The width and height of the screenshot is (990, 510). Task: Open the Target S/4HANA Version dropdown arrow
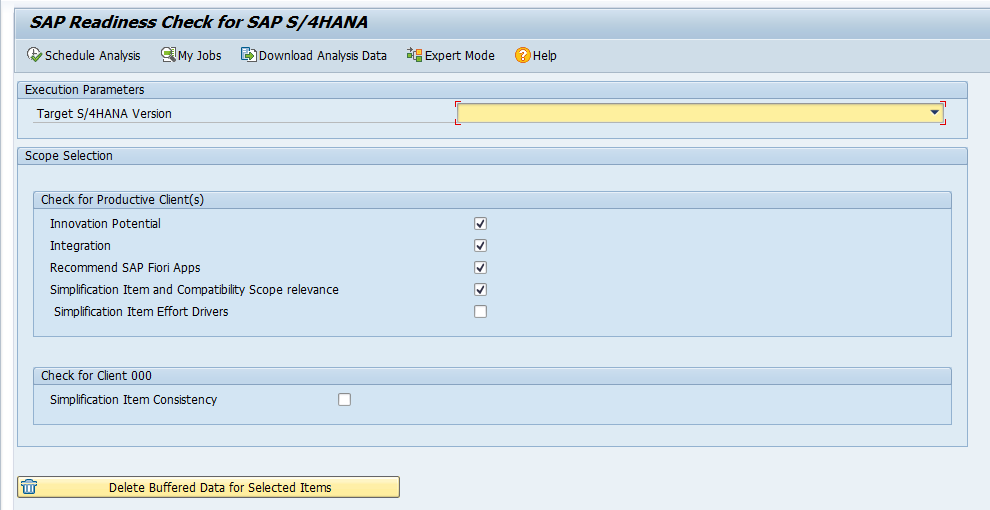935,112
